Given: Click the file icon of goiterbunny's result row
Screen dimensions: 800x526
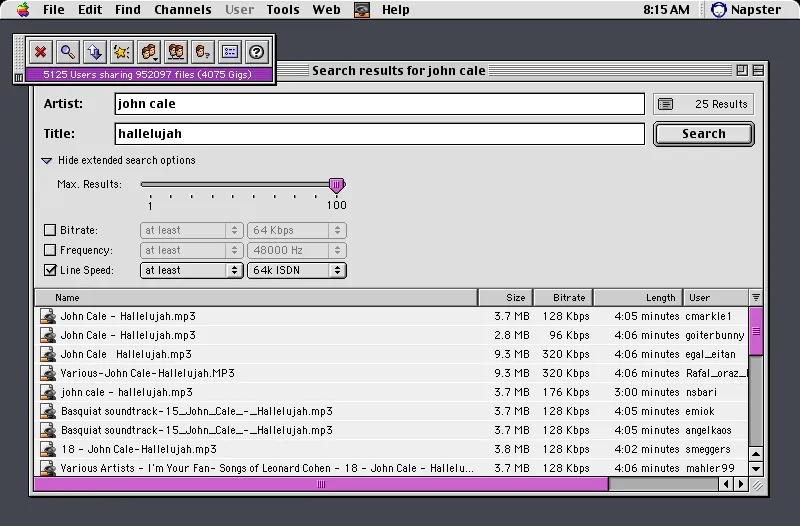Looking at the screenshot, I should point(48,335).
